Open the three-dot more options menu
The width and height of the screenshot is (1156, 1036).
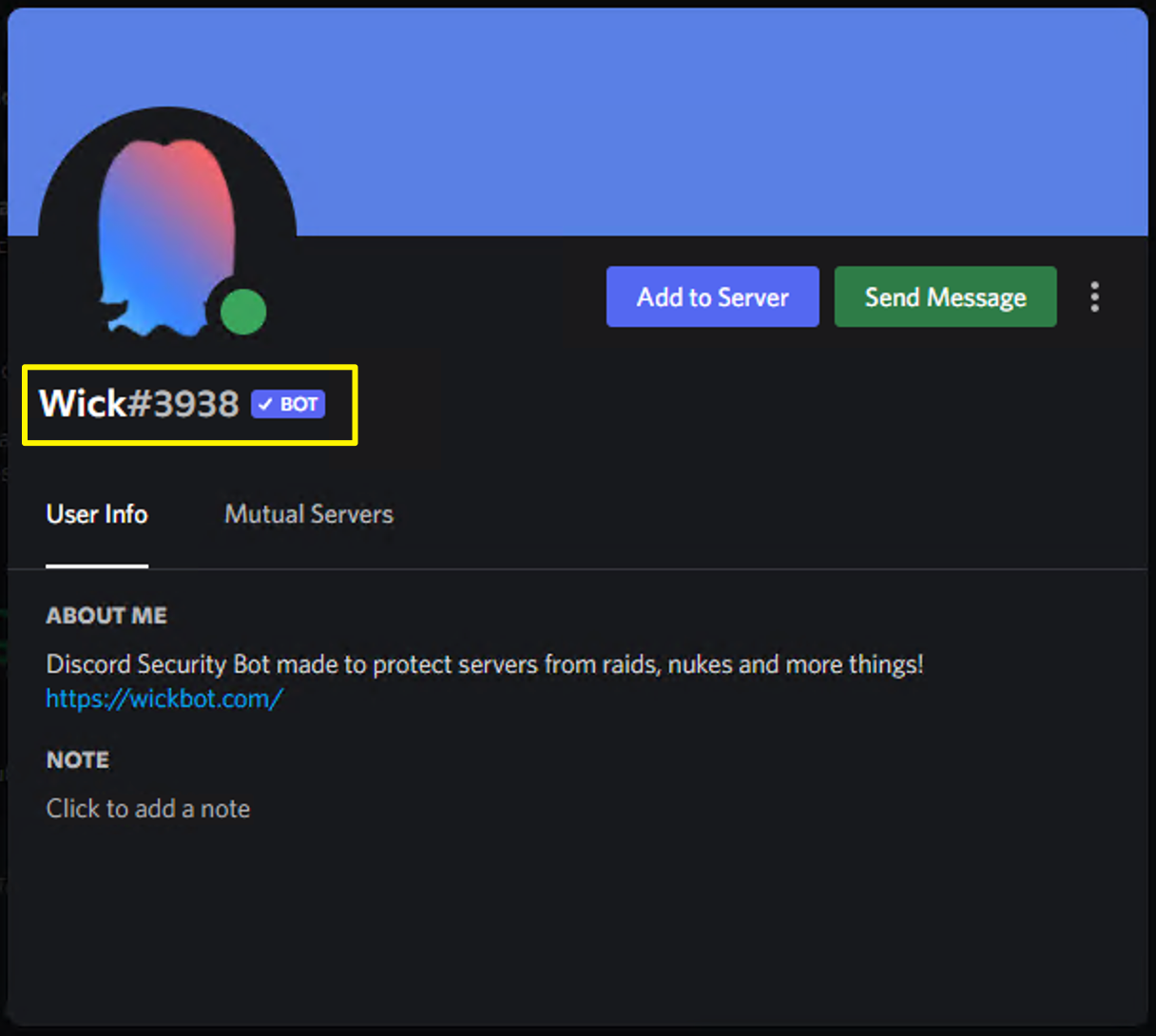(x=1095, y=297)
